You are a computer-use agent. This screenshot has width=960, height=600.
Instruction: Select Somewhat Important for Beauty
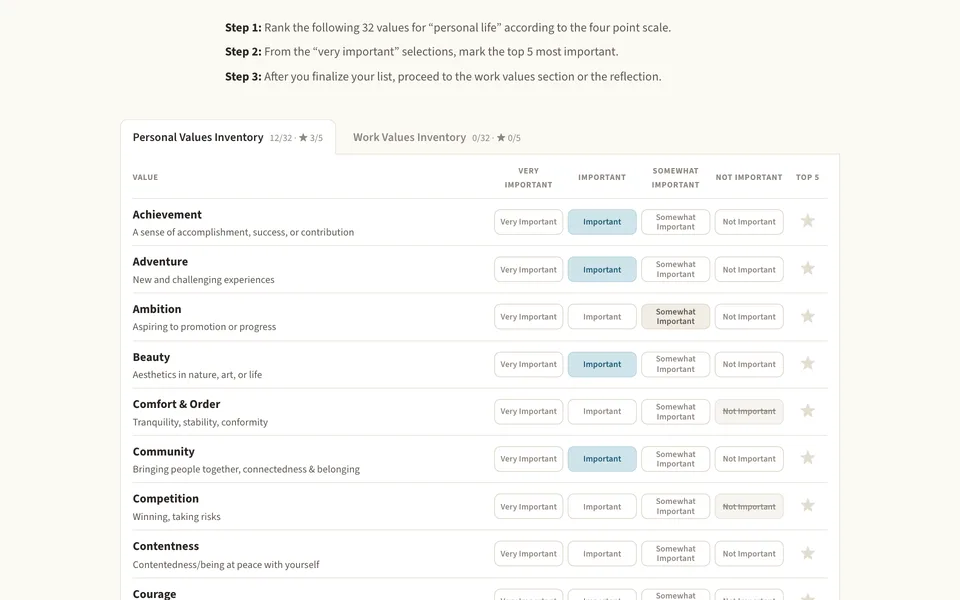675,364
